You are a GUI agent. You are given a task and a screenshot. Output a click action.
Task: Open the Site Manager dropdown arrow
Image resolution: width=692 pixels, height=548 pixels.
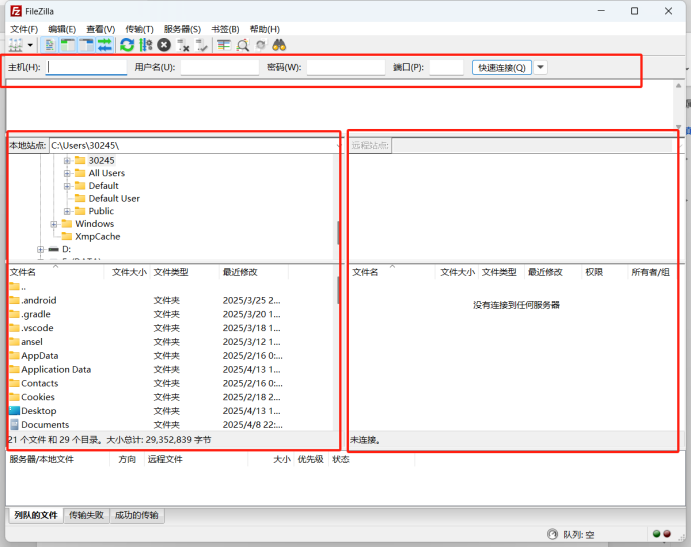30,45
